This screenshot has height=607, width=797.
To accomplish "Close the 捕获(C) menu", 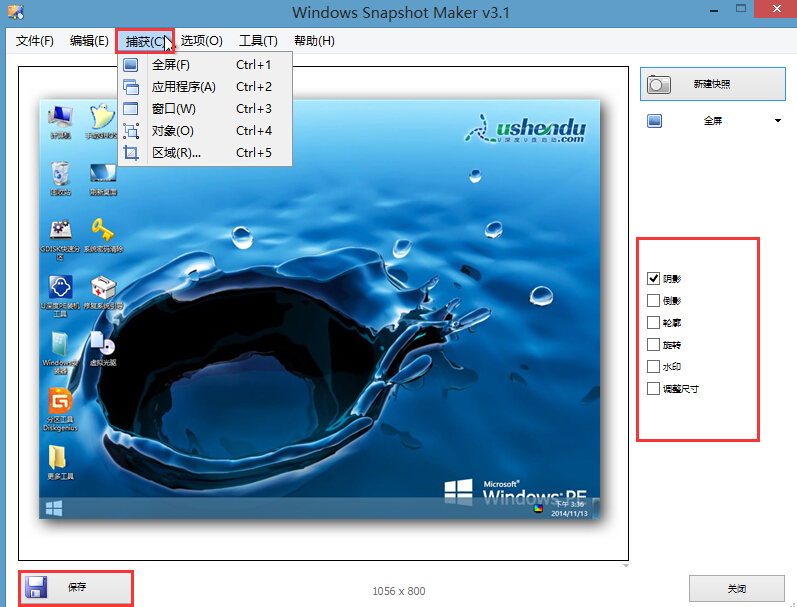I will click(x=145, y=41).
